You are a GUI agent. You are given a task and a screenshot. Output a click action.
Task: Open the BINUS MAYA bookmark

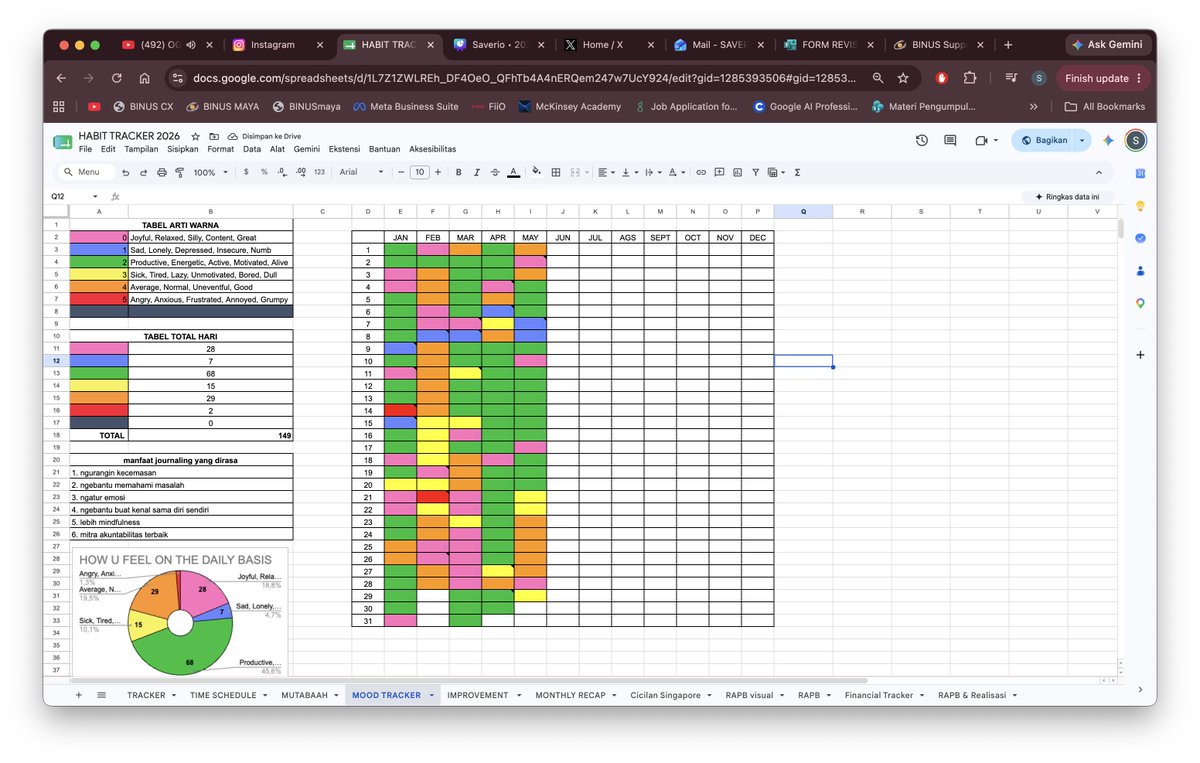click(222, 107)
